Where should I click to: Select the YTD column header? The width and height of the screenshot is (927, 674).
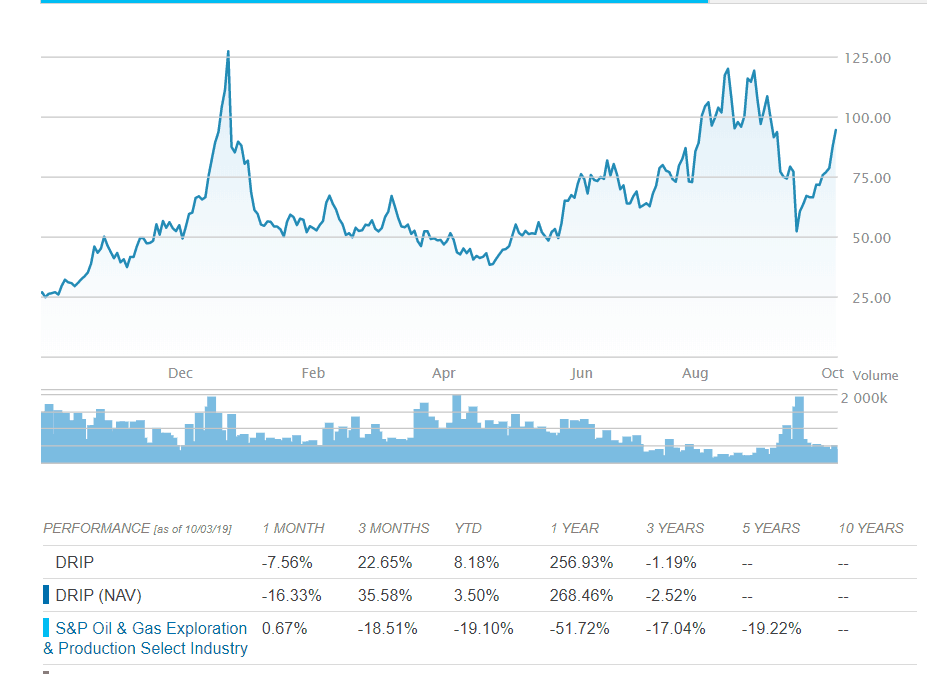coord(468,528)
